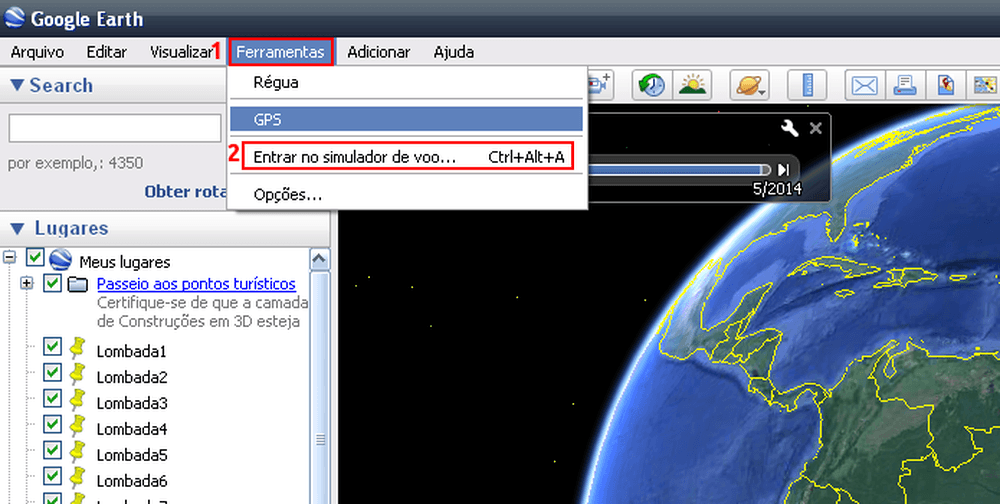Select the Lombada1 placemark label
The image size is (1000, 504).
pyautogui.click(x=132, y=352)
